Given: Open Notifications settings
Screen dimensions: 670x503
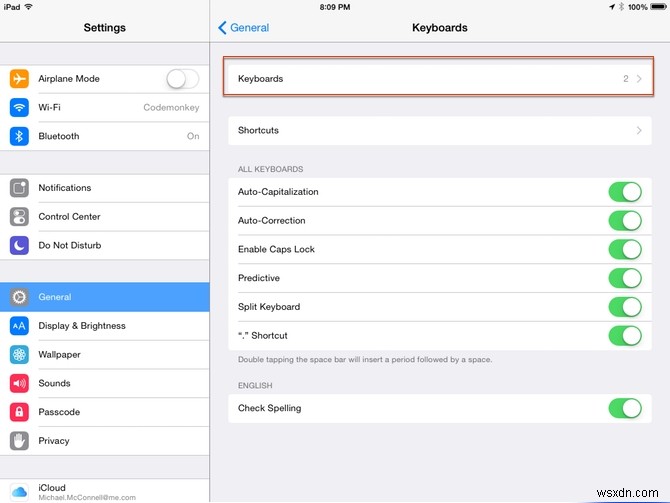Looking at the screenshot, I should (105, 188).
